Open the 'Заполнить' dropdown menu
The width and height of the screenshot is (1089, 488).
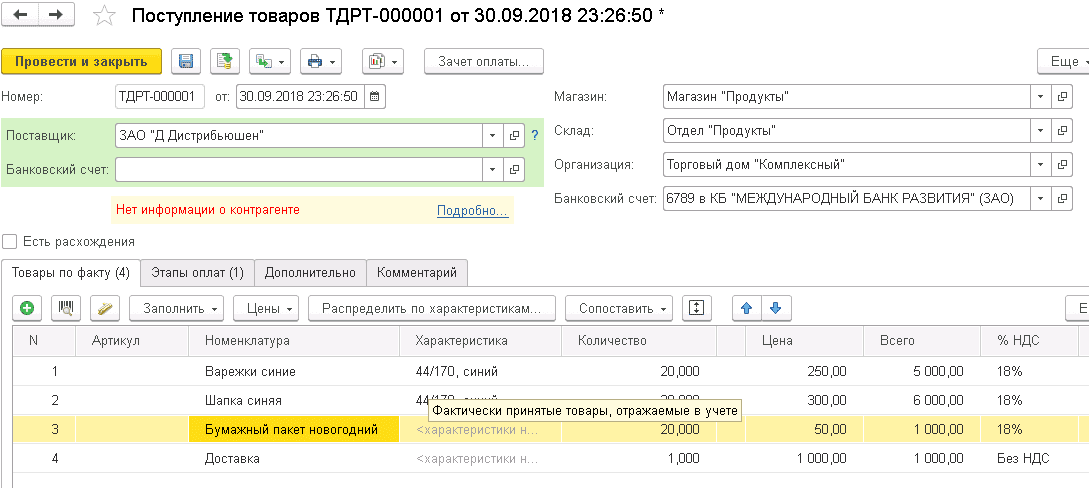click(x=179, y=308)
